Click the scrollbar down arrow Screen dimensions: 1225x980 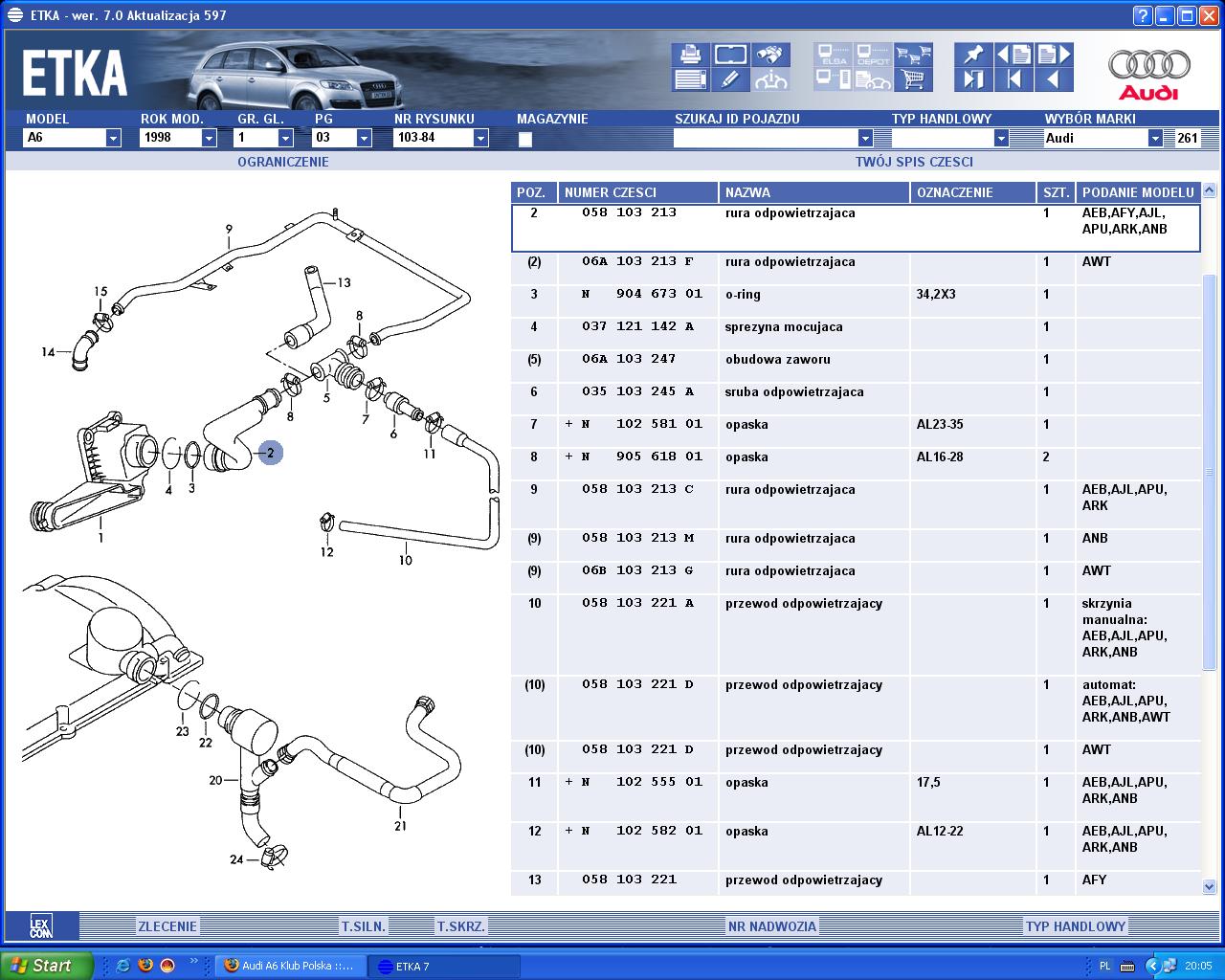[1209, 887]
